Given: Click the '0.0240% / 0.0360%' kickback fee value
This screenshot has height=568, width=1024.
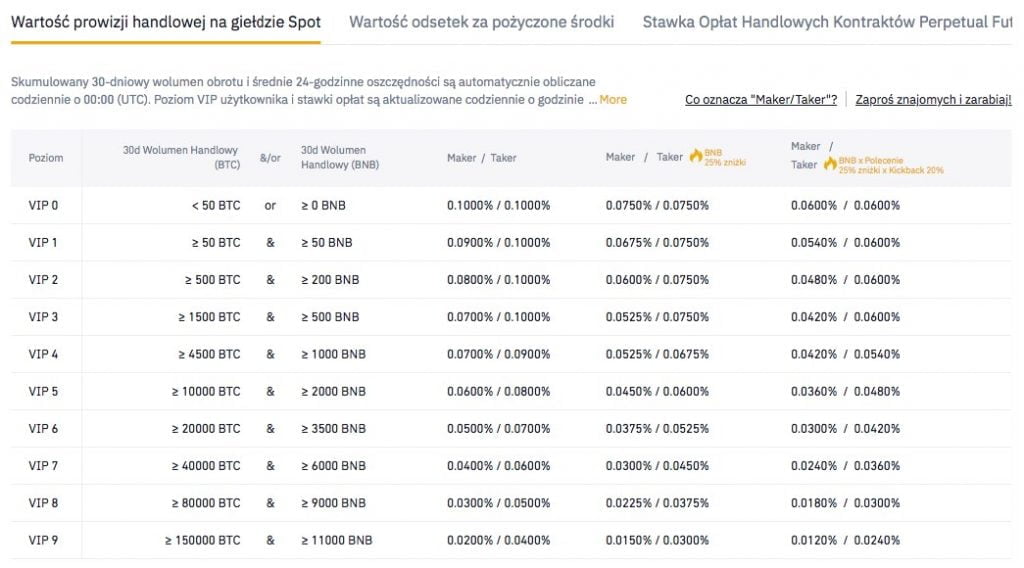Looking at the screenshot, I should point(845,465).
